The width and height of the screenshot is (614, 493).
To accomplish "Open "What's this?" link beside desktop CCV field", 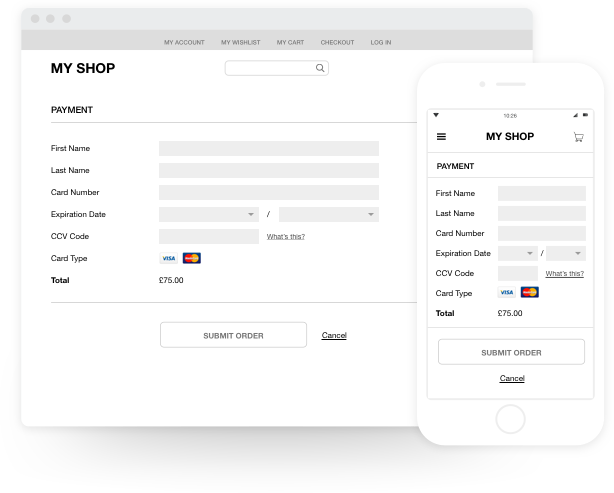I will (286, 237).
